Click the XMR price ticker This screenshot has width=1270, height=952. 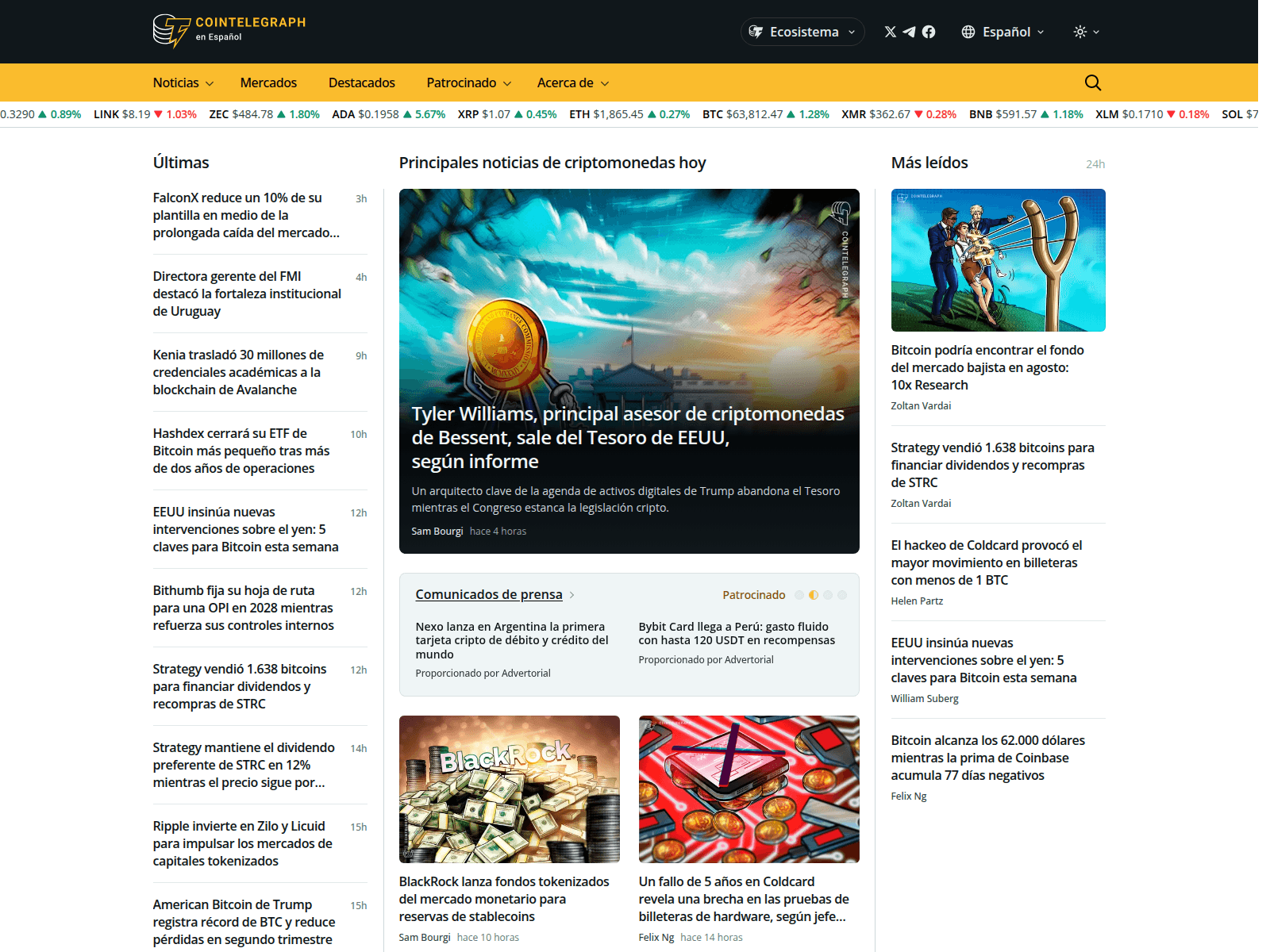point(899,114)
